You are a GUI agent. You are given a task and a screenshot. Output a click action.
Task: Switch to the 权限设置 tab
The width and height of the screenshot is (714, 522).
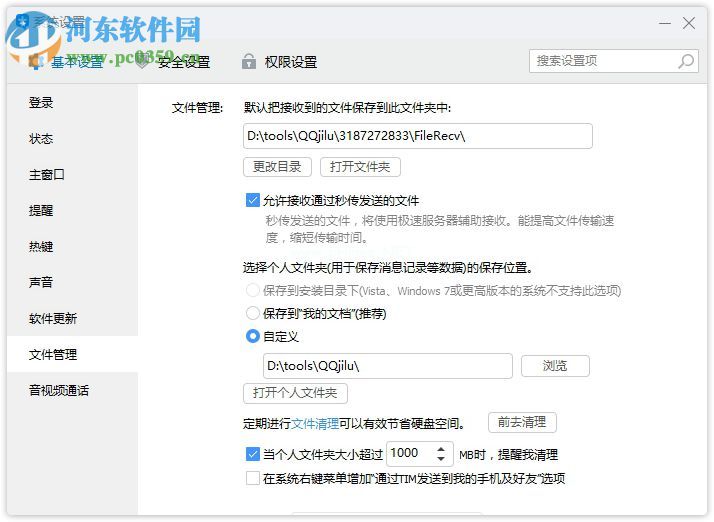[x=291, y=61]
